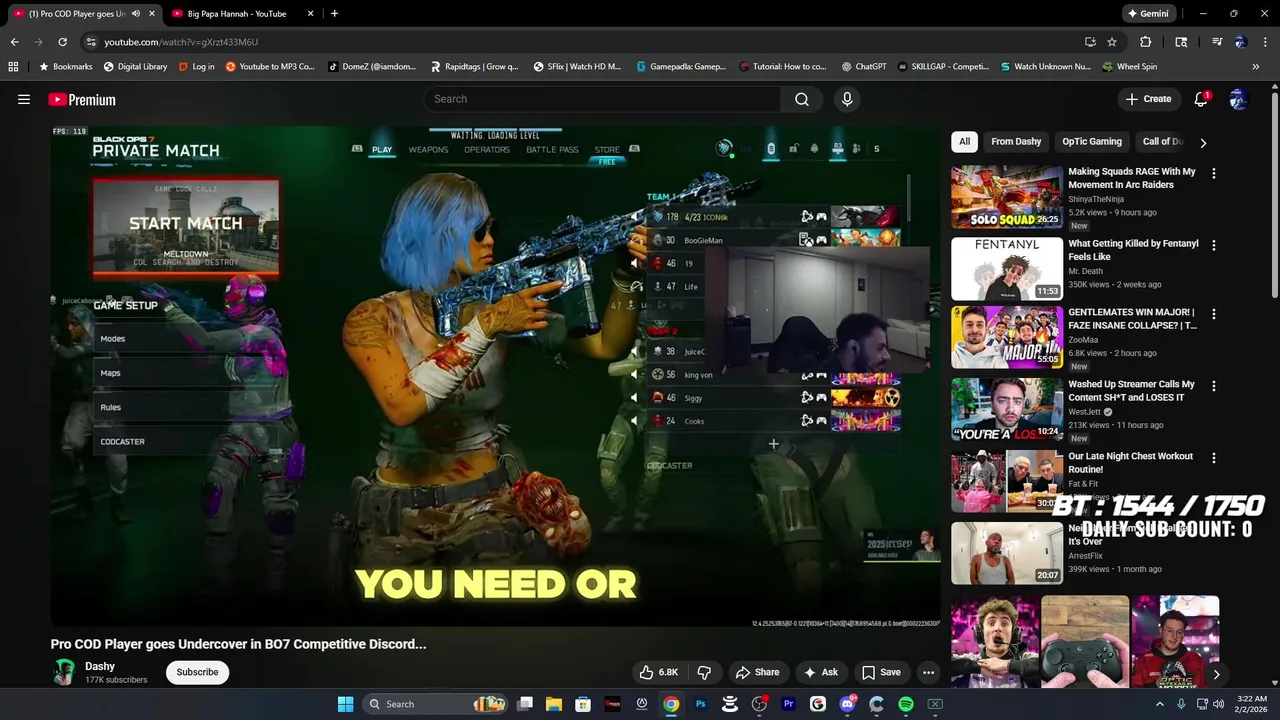Open options for Making Squads RAGE video
Image resolution: width=1280 pixels, height=720 pixels.
pos(1214,173)
